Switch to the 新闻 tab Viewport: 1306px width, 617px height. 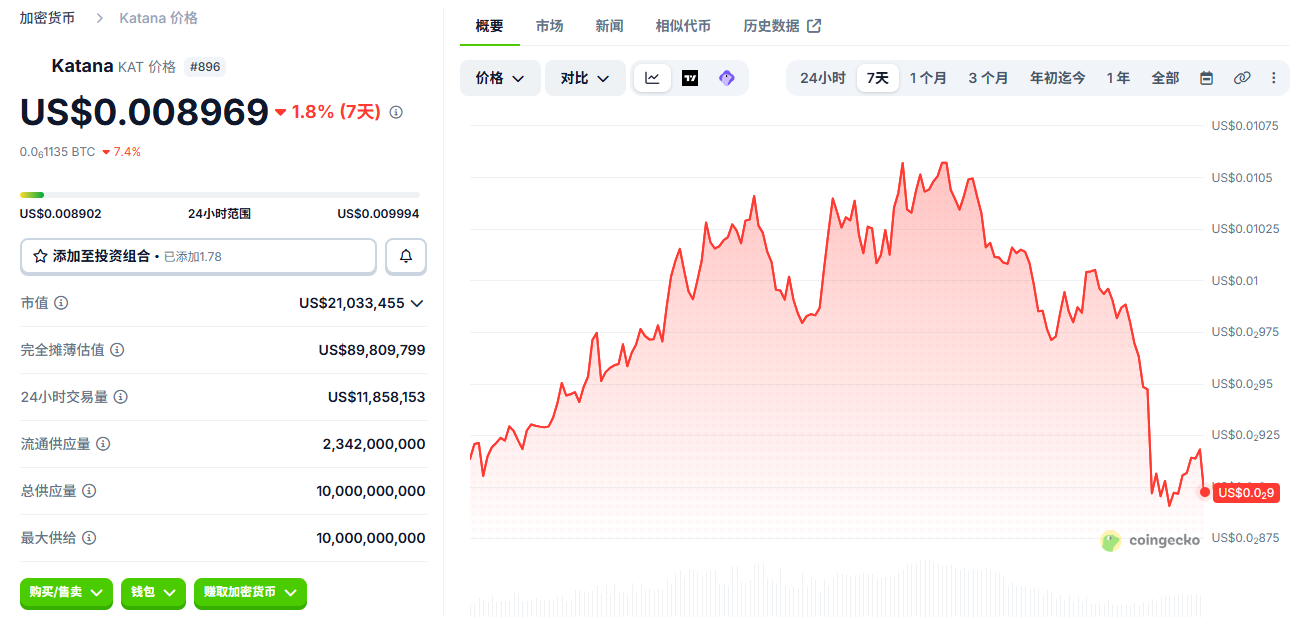click(x=609, y=26)
